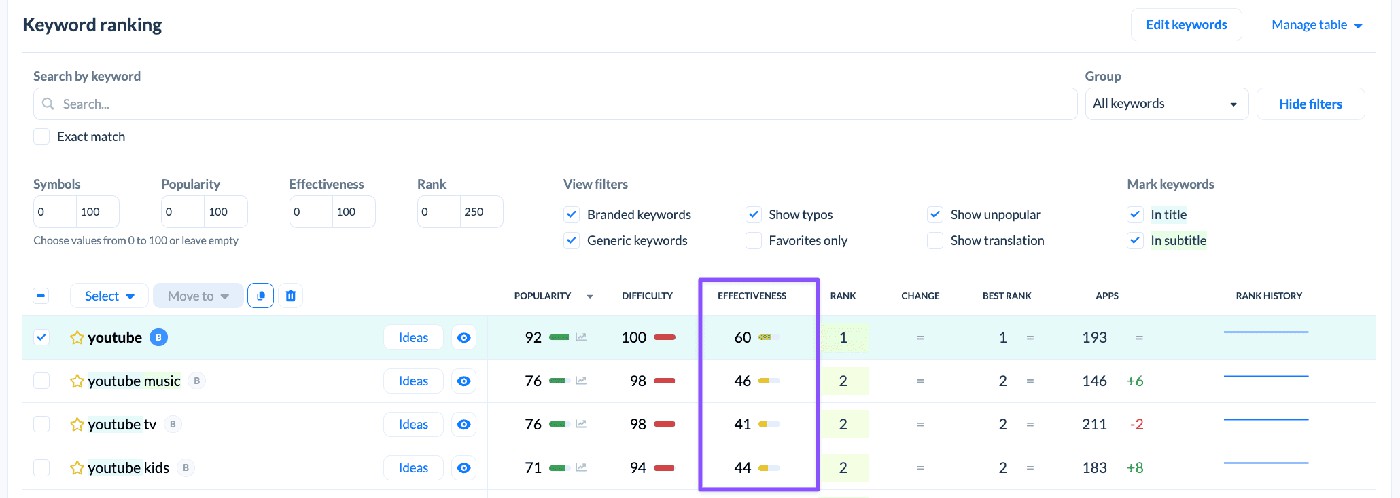Image resolution: width=1400 pixels, height=498 pixels.
Task: Click the branded B badge on youtube
Action: pos(158,338)
